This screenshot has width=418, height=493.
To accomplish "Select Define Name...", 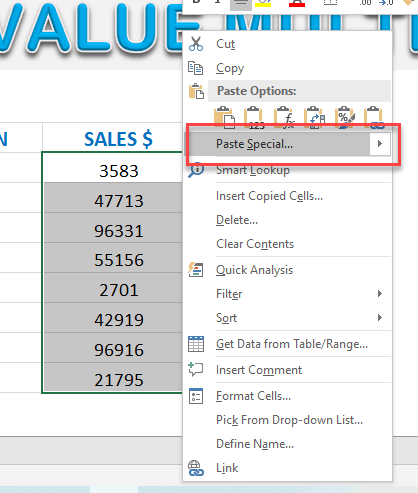I will (255, 444).
